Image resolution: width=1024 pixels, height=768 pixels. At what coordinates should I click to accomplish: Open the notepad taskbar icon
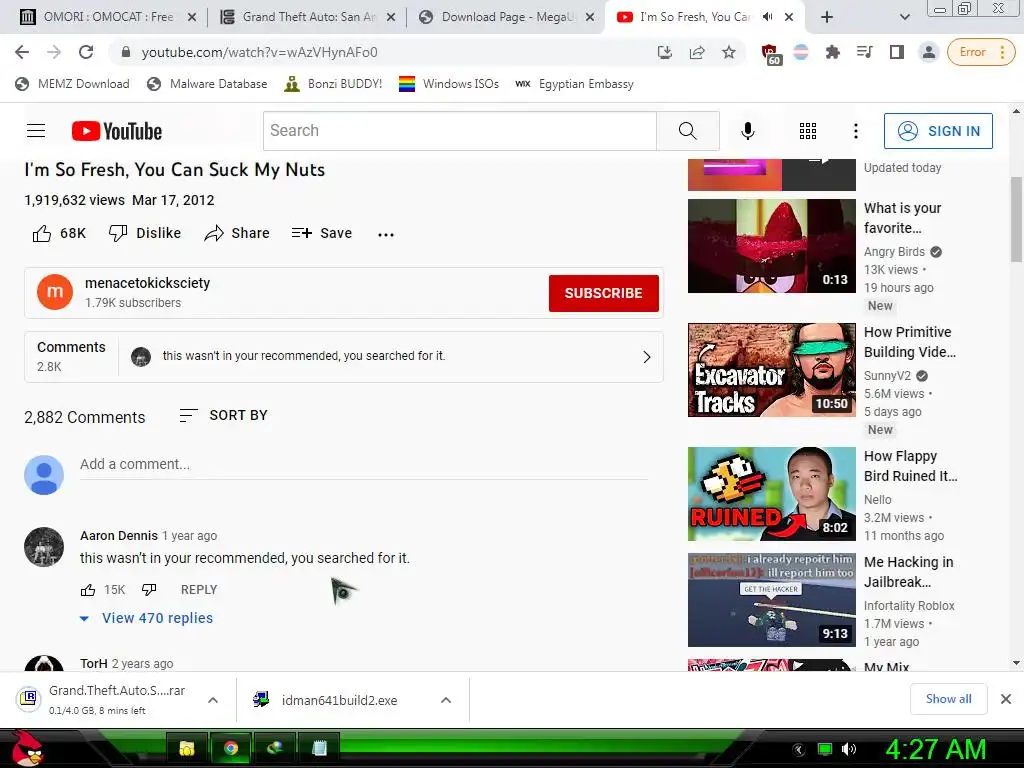tap(319, 748)
